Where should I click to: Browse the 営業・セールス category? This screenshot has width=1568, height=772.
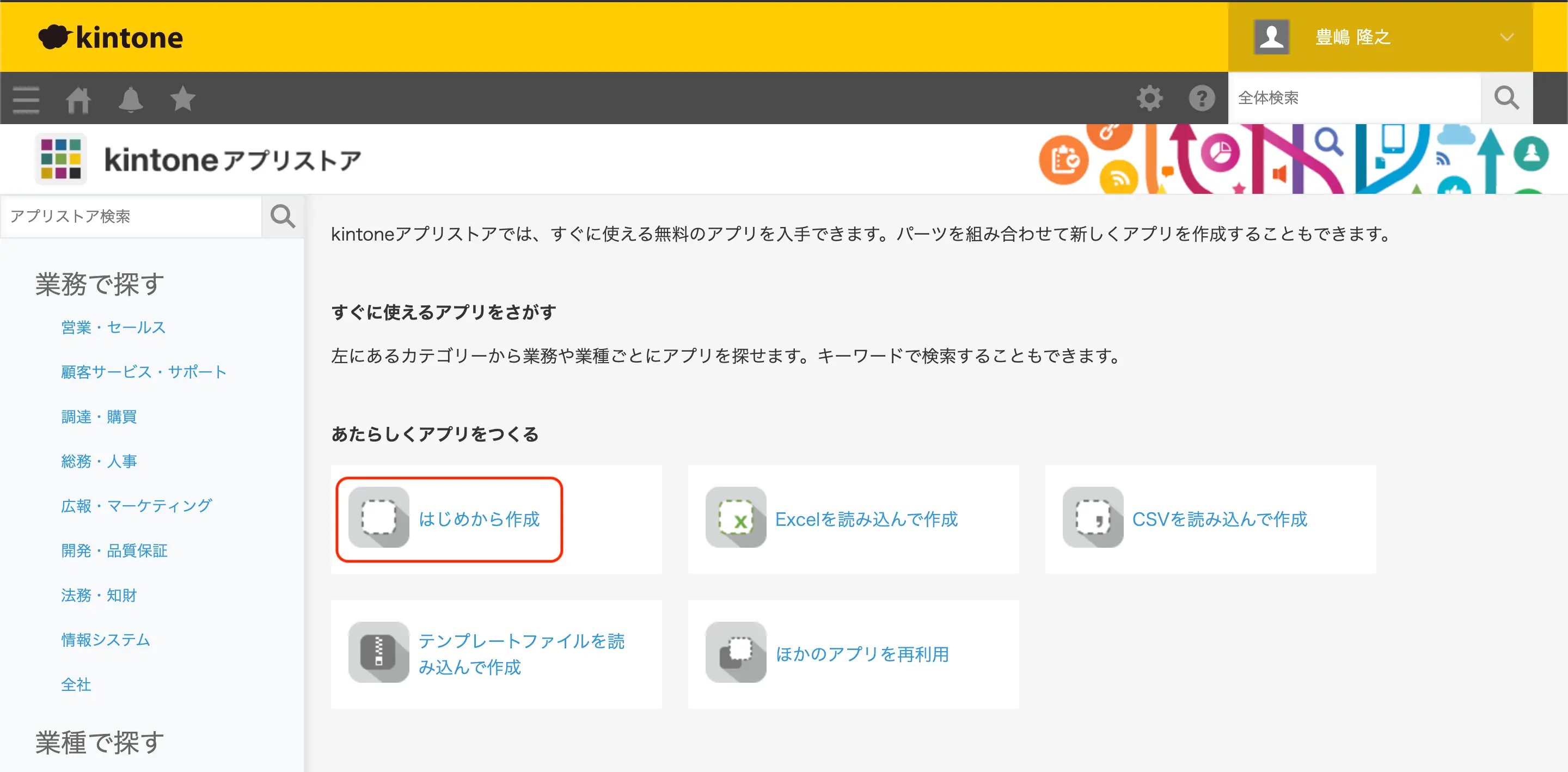pyautogui.click(x=113, y=328)
